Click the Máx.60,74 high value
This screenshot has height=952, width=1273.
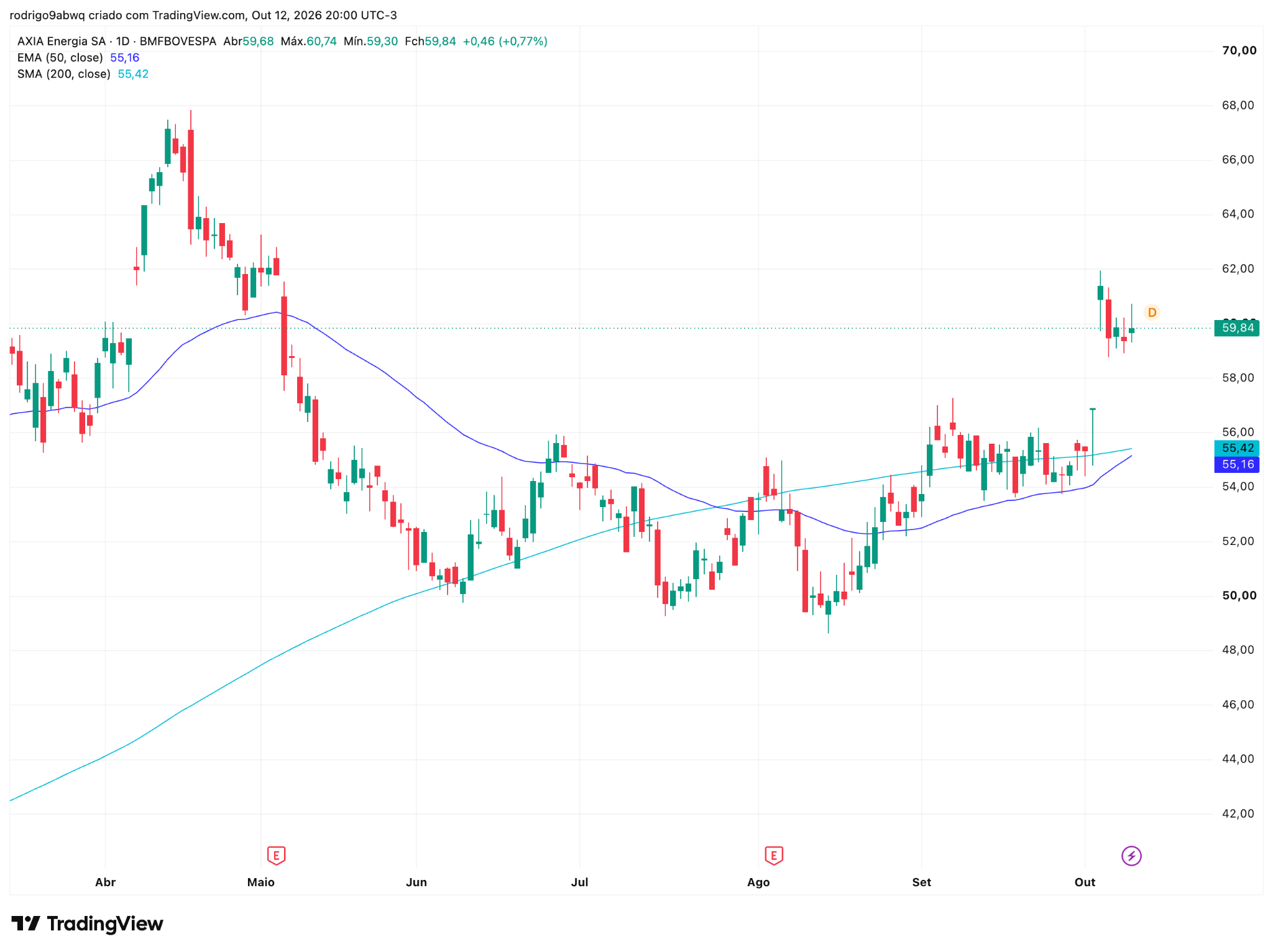coord(308,42)
